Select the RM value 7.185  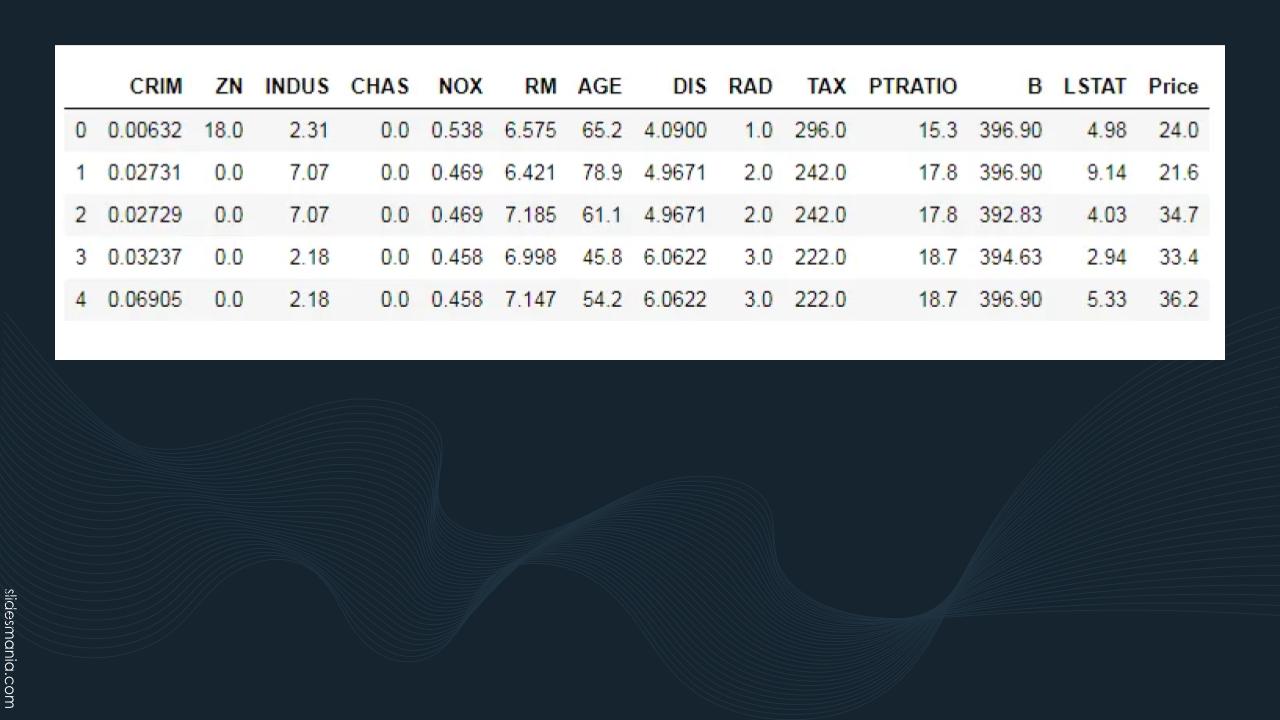coord(530,215)
